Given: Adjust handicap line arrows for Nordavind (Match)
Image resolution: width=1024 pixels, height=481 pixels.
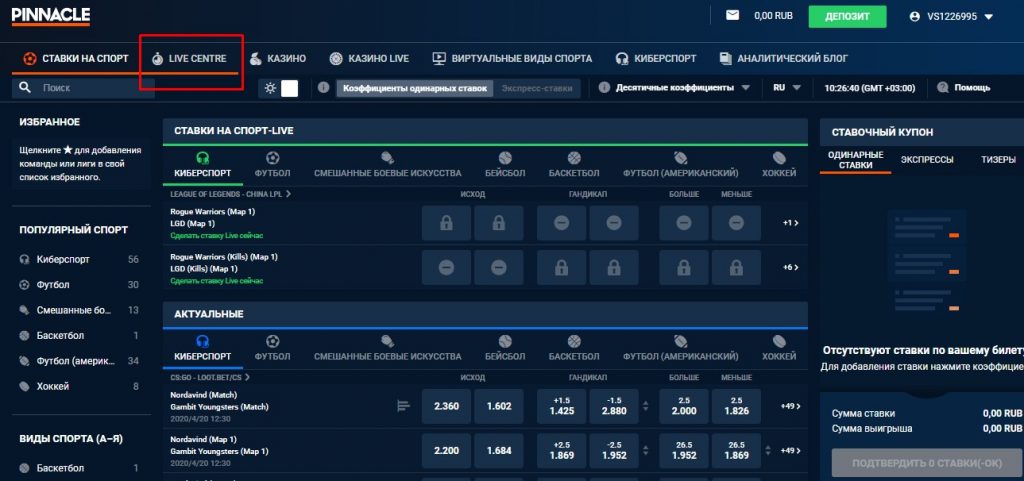Looking at the screenshot, I should [x=645, y=406].
